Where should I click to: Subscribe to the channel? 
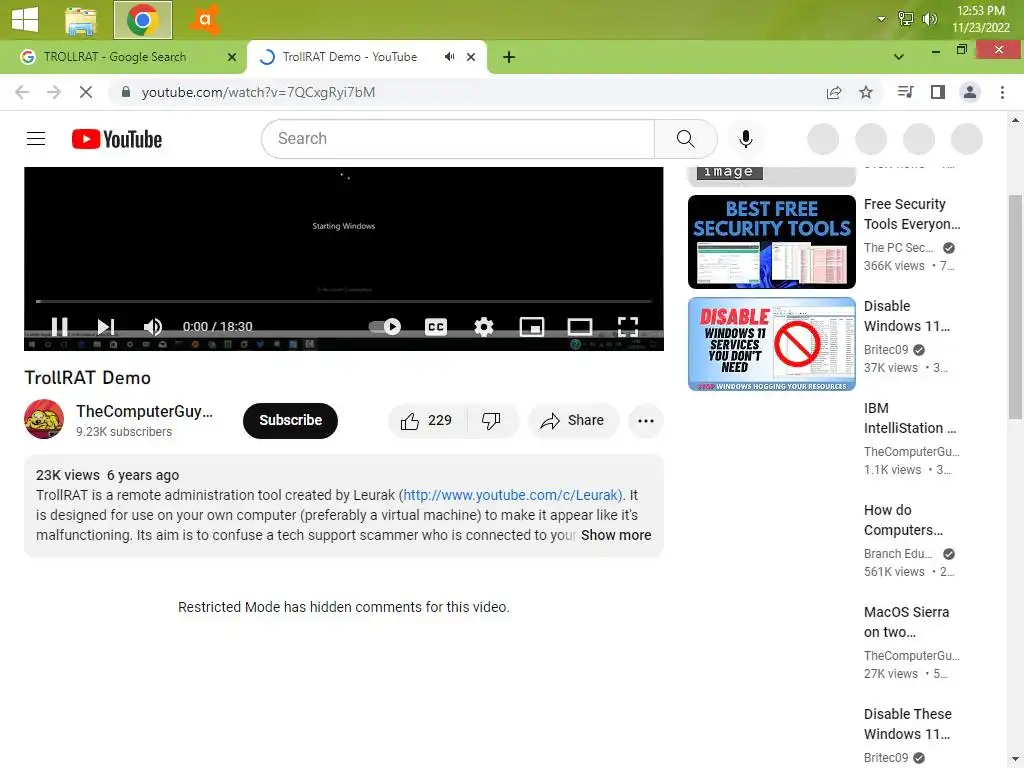tap(290, 421)
